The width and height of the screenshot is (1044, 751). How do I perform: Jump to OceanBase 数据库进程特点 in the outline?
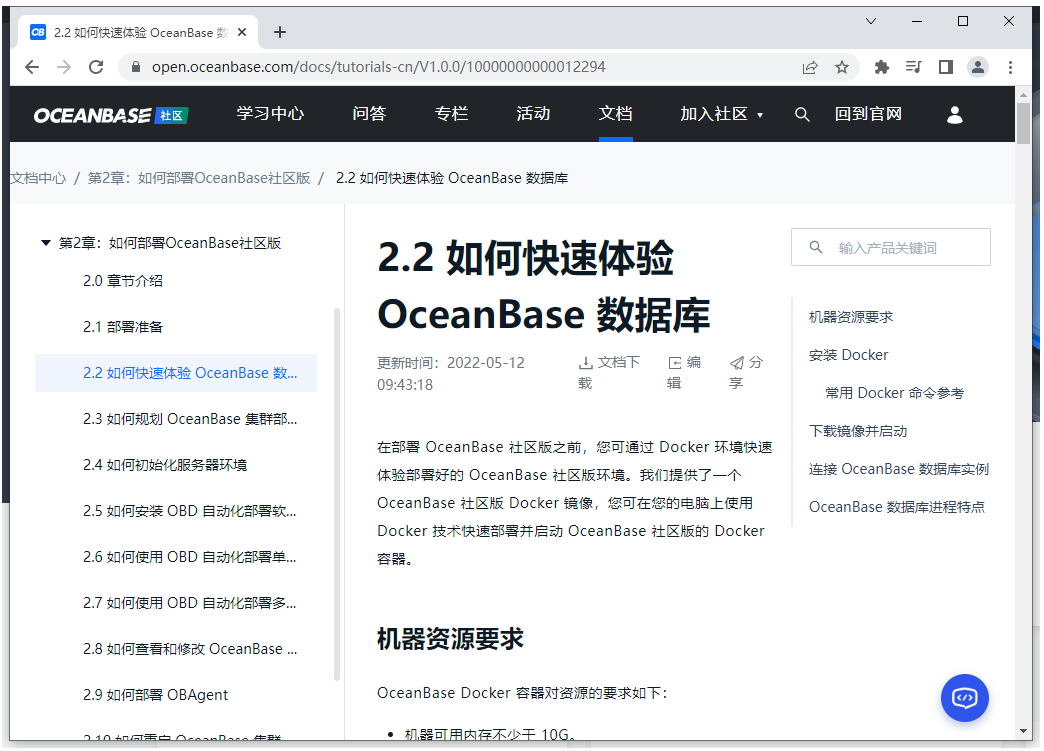tap(896, 507)
